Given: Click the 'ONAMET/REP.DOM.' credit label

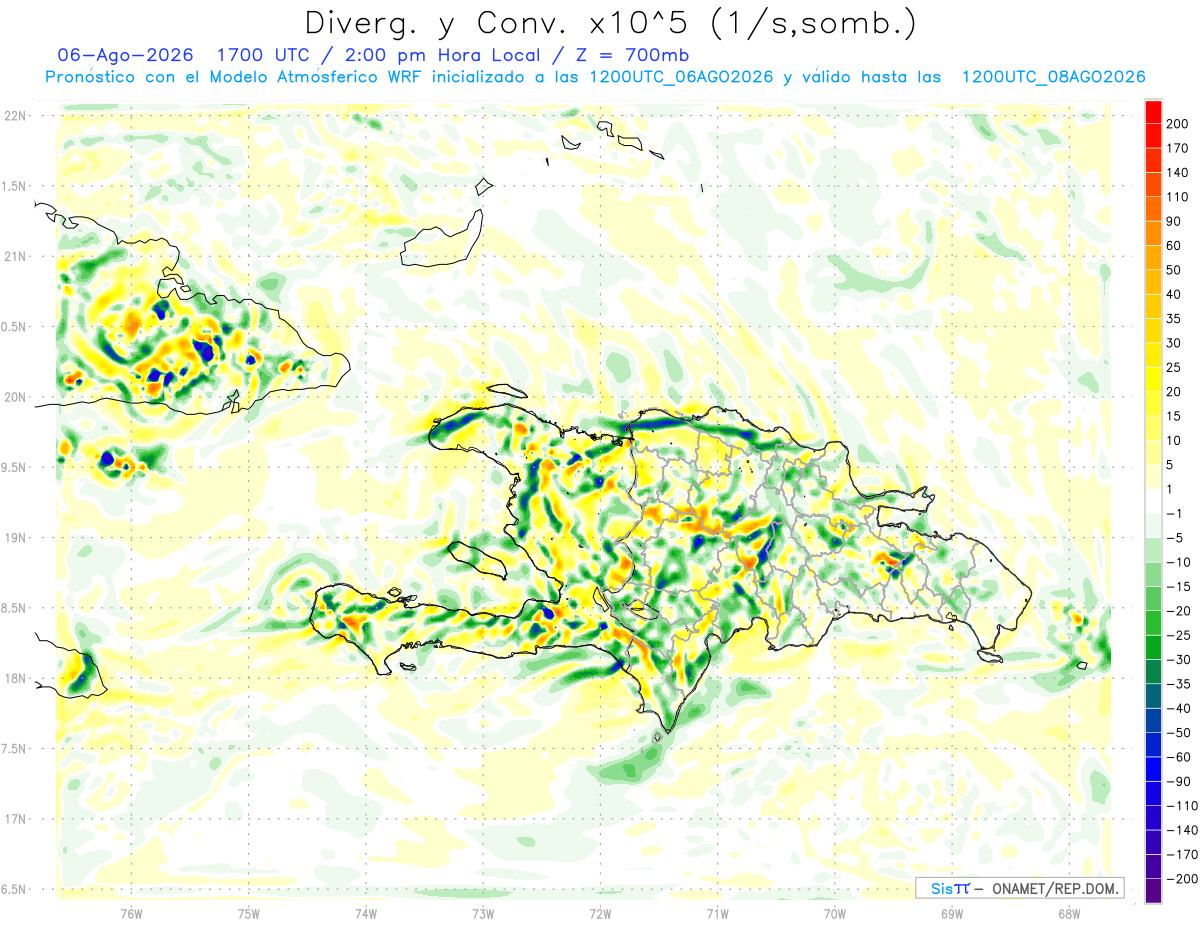Looking at the screenshot, I should [x=1055, y=888].
